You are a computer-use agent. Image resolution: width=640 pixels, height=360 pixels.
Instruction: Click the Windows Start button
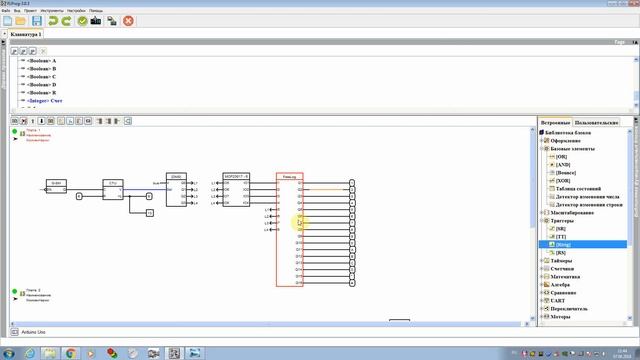(x=8, y=353)
